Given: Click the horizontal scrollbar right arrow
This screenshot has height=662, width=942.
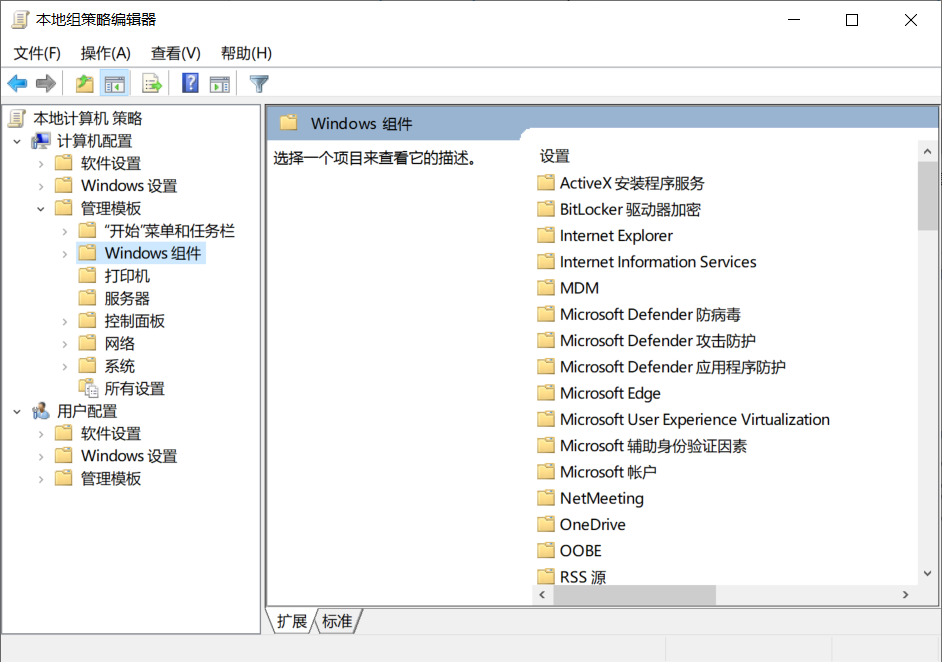Looking at the screenshot, I should pyautogui.click(x=905, y=595).
